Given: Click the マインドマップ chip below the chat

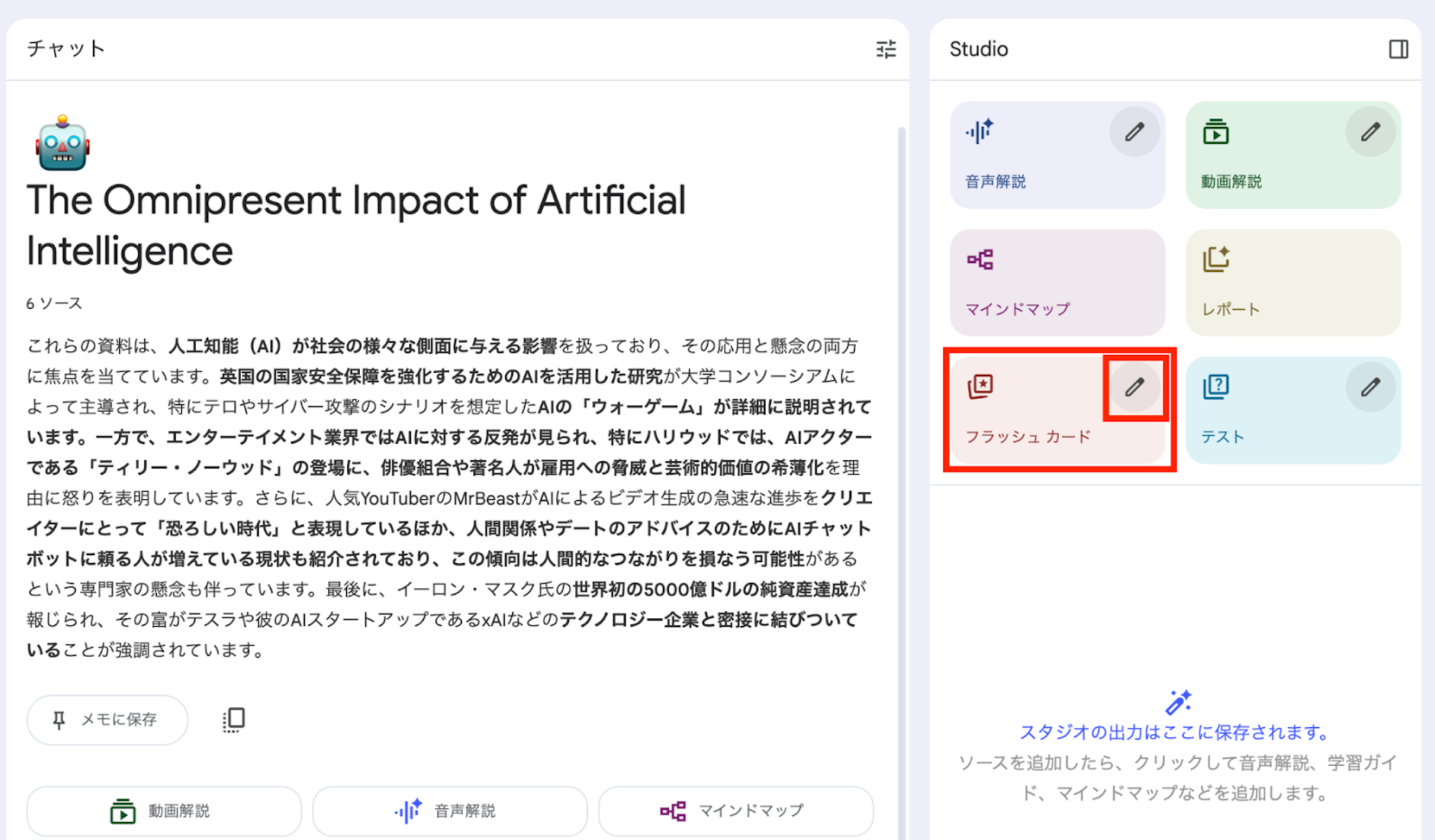Looking at the screenshot, I should tap(735, 811).
